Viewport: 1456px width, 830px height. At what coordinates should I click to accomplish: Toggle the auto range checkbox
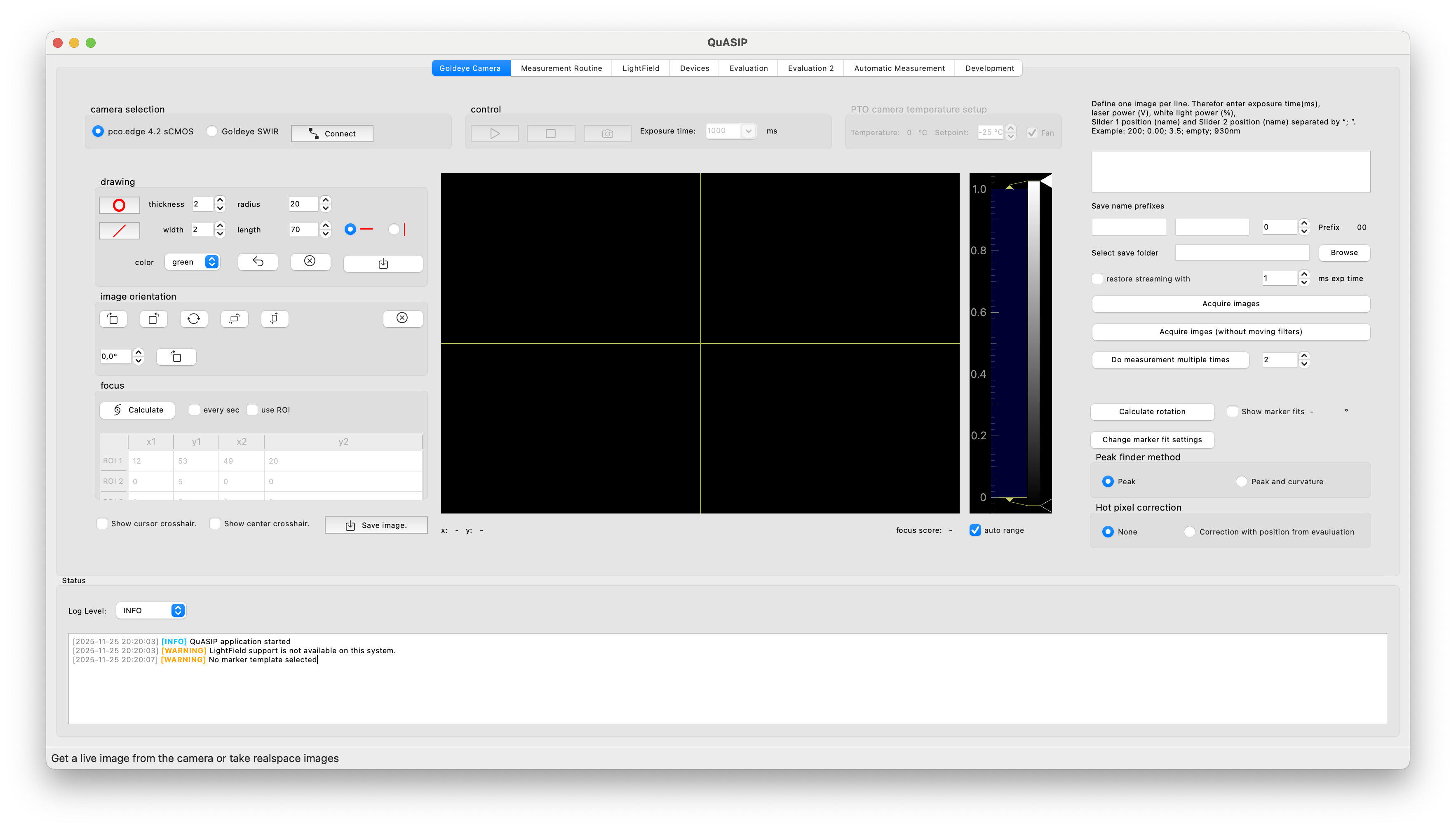[975, 530]
